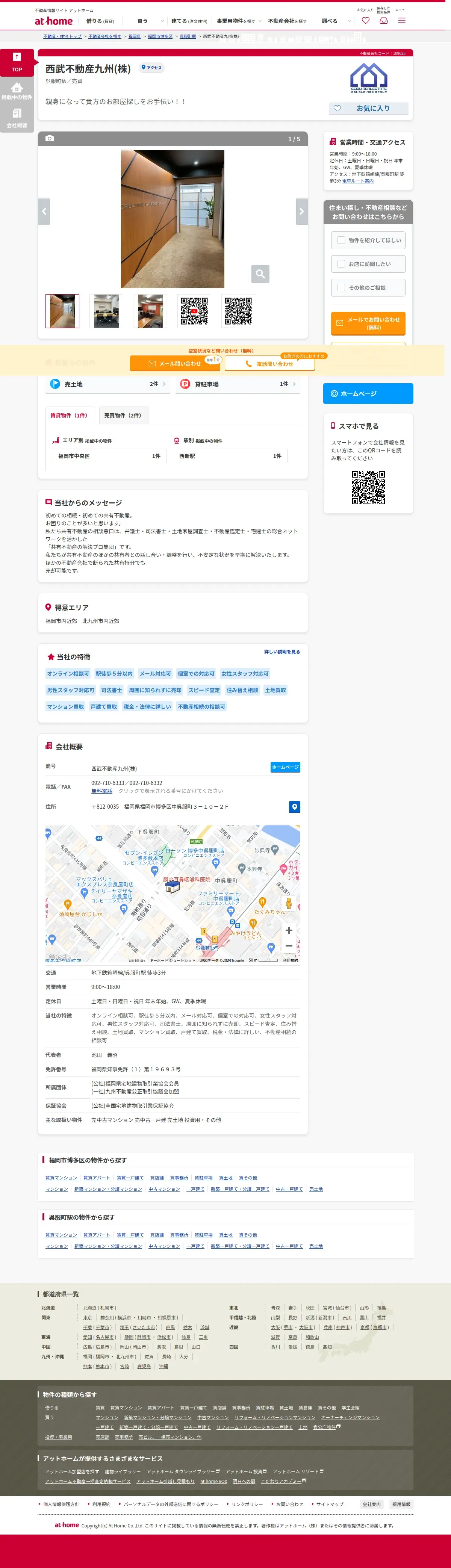Select fifth thumbnail, QR code

pos(238,311)
